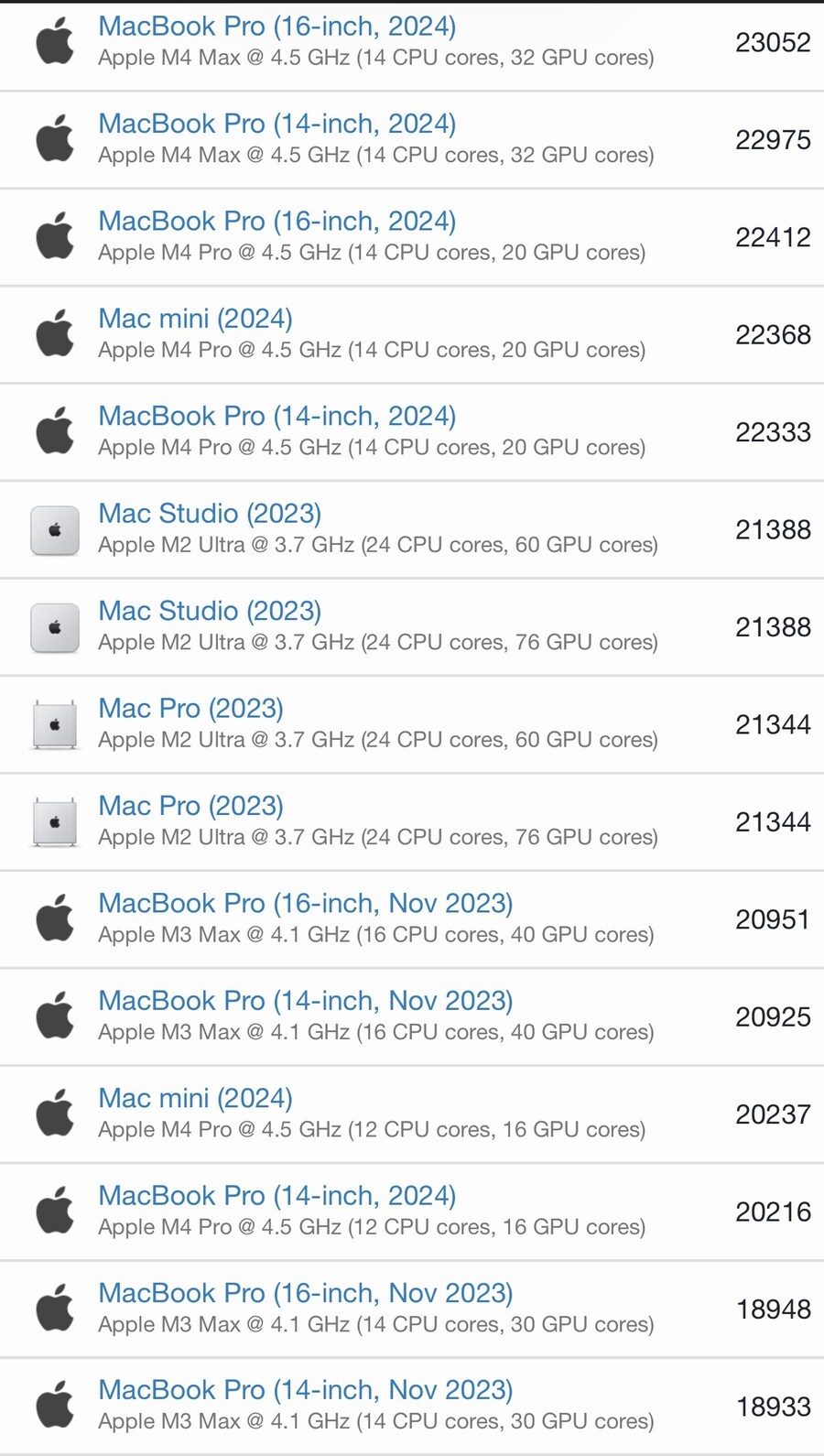Viewport: 824px width, 1456px height.
Task: Click the Mac Pro tower icon in the 60 GPU cores row
Action: [55, 725]
